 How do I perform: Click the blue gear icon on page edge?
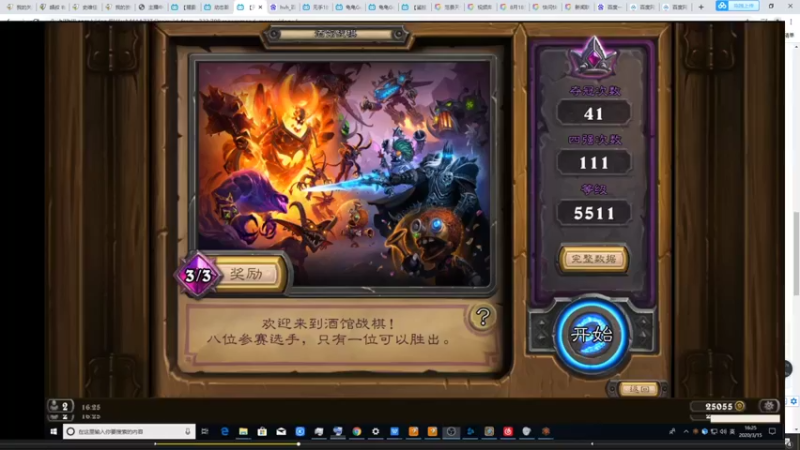[x=793, y=401]
